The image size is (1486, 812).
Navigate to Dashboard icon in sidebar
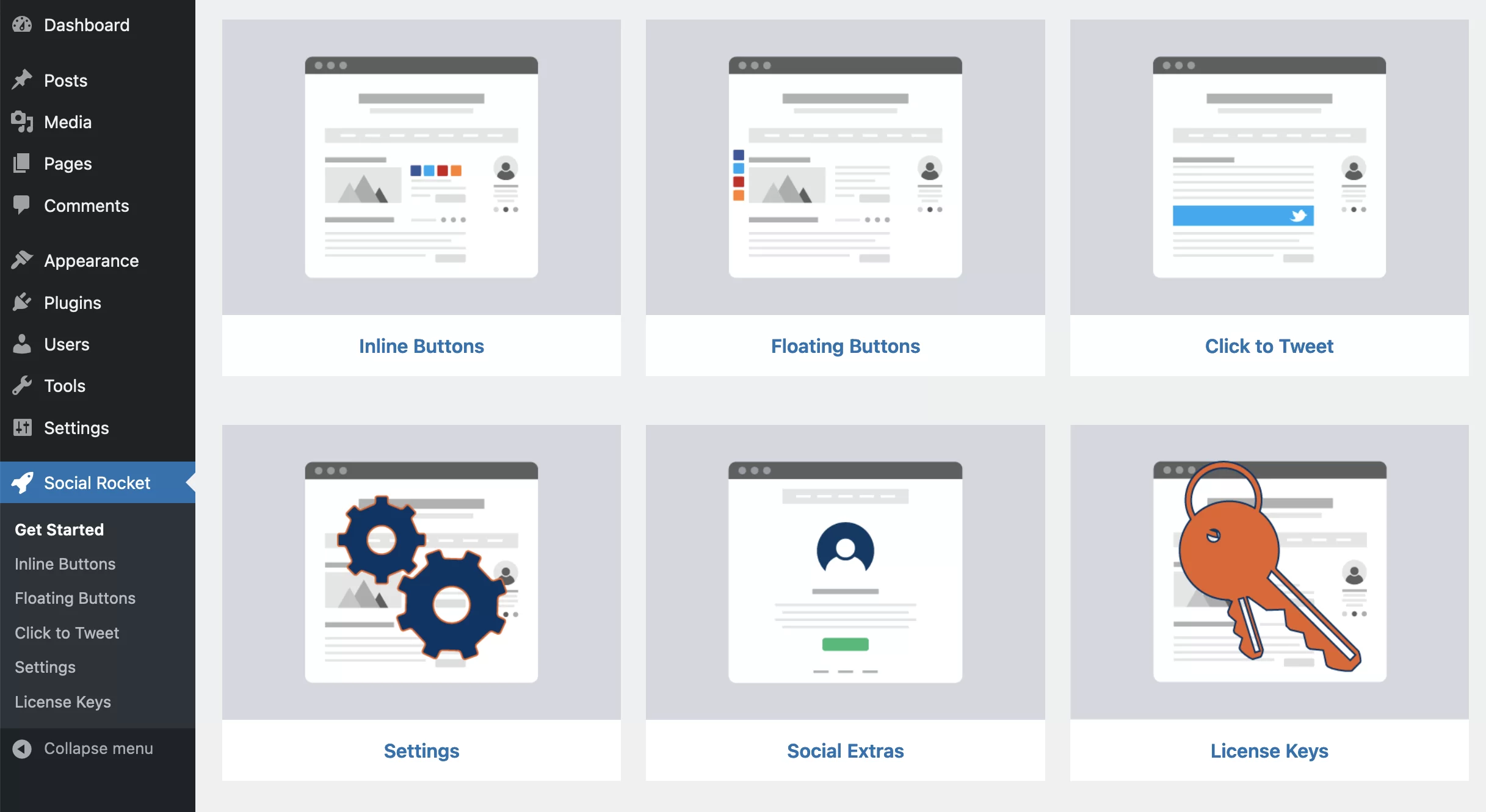pyautogui.click(x=22, y=25)
